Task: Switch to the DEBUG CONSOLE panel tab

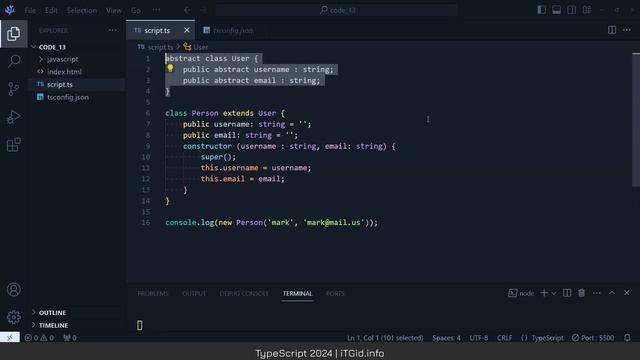Action: [244, 293]
